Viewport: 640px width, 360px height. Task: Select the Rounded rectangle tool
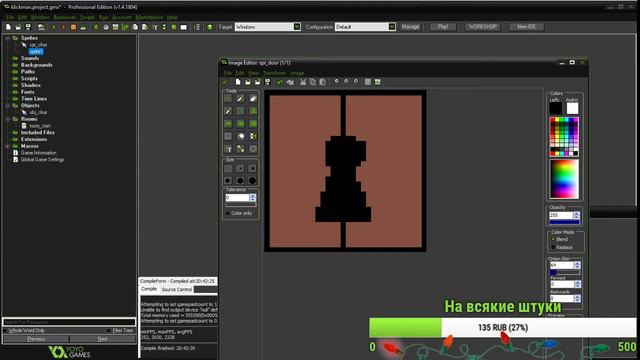(x=253, y=123)
